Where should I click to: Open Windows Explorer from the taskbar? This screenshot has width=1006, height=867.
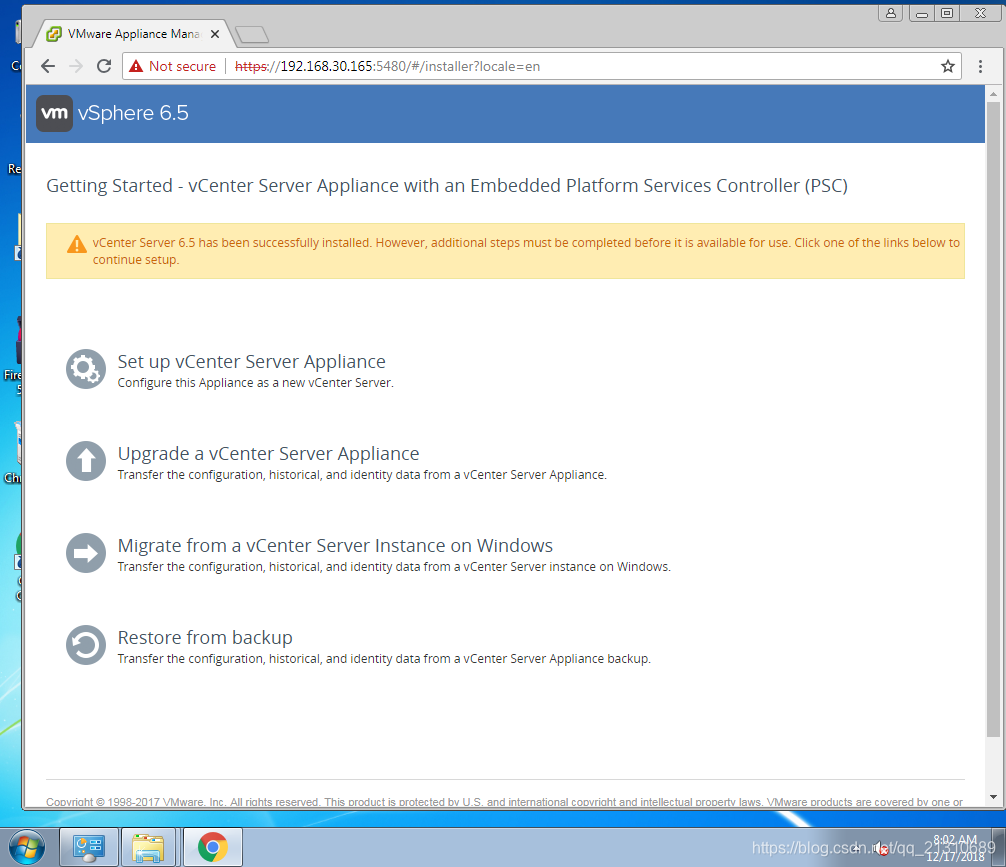point(148,847)
